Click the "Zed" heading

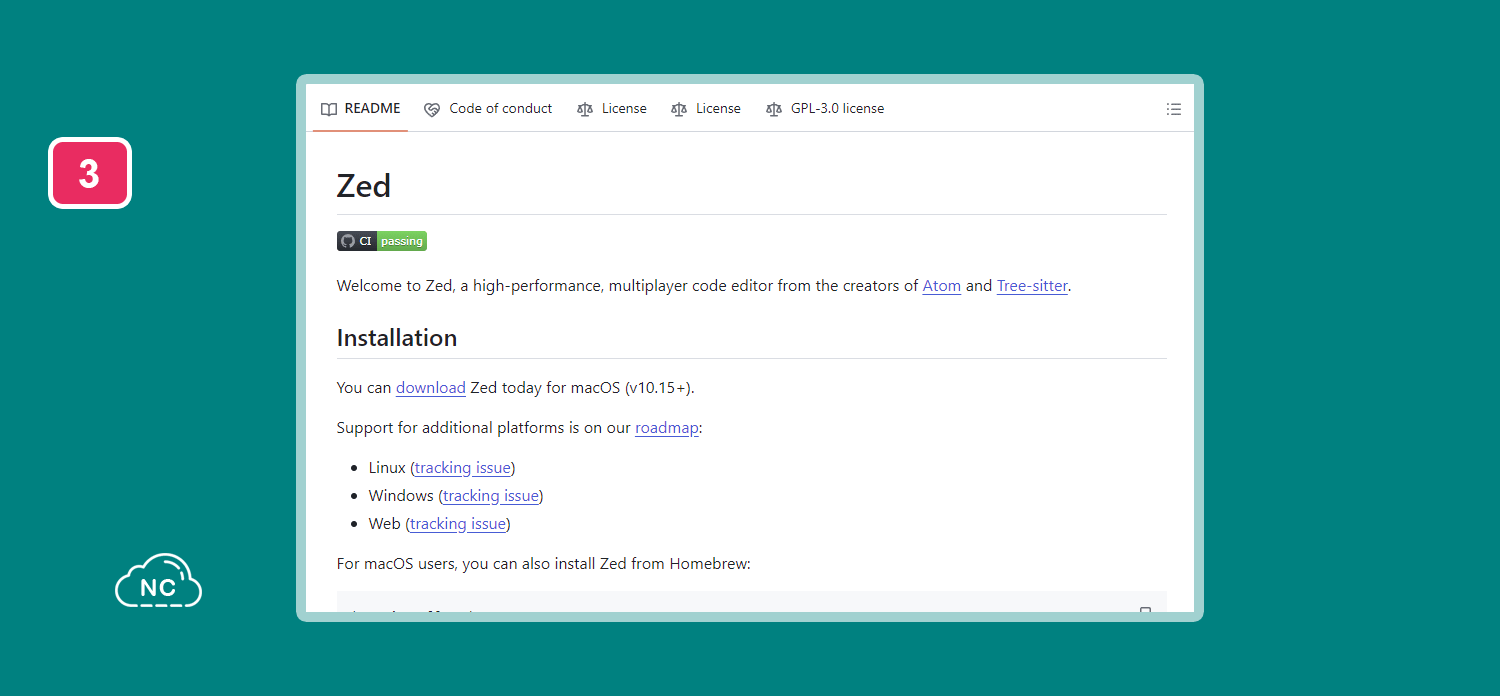tap(364, 186)
